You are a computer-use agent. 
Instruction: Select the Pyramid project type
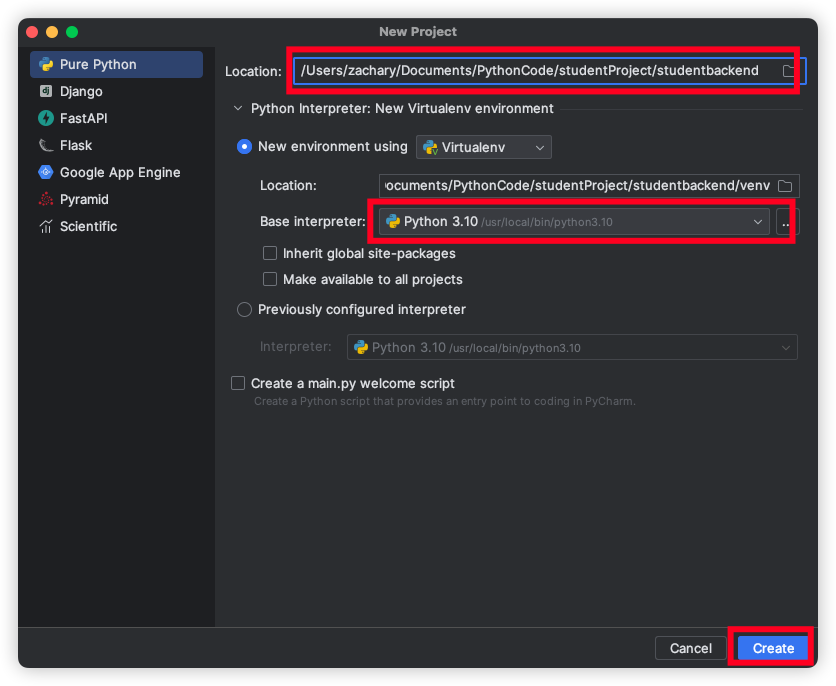tap(116, 199)
